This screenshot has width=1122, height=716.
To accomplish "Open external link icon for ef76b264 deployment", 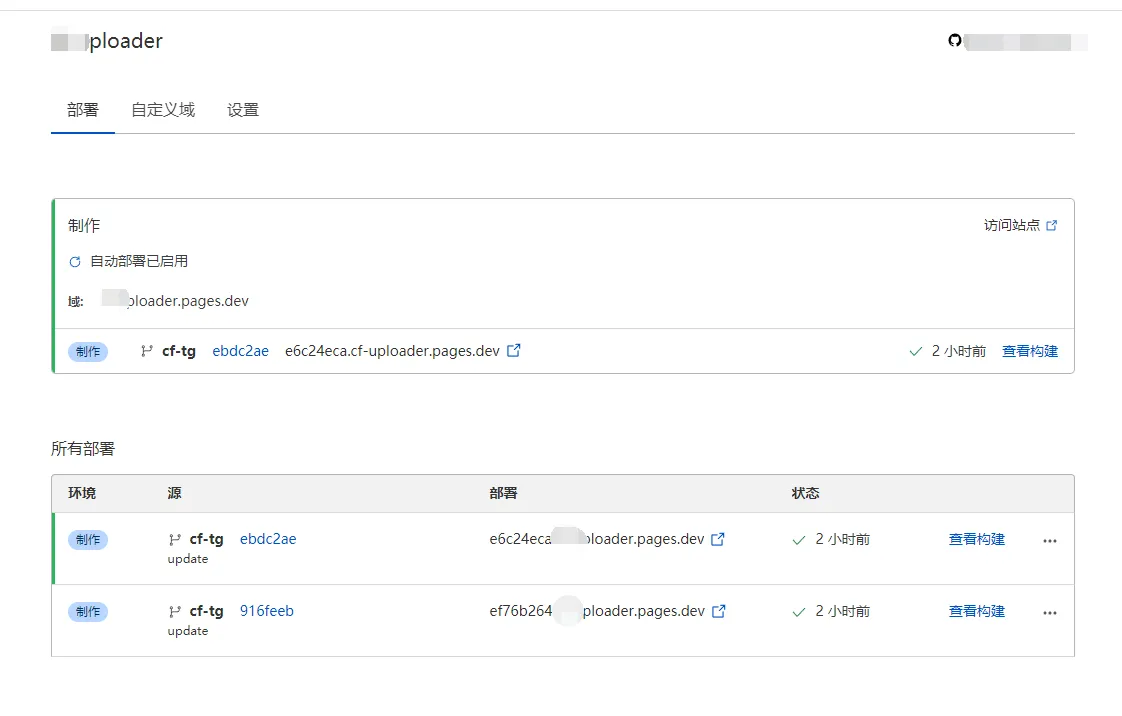I will [x=718, y=611].
